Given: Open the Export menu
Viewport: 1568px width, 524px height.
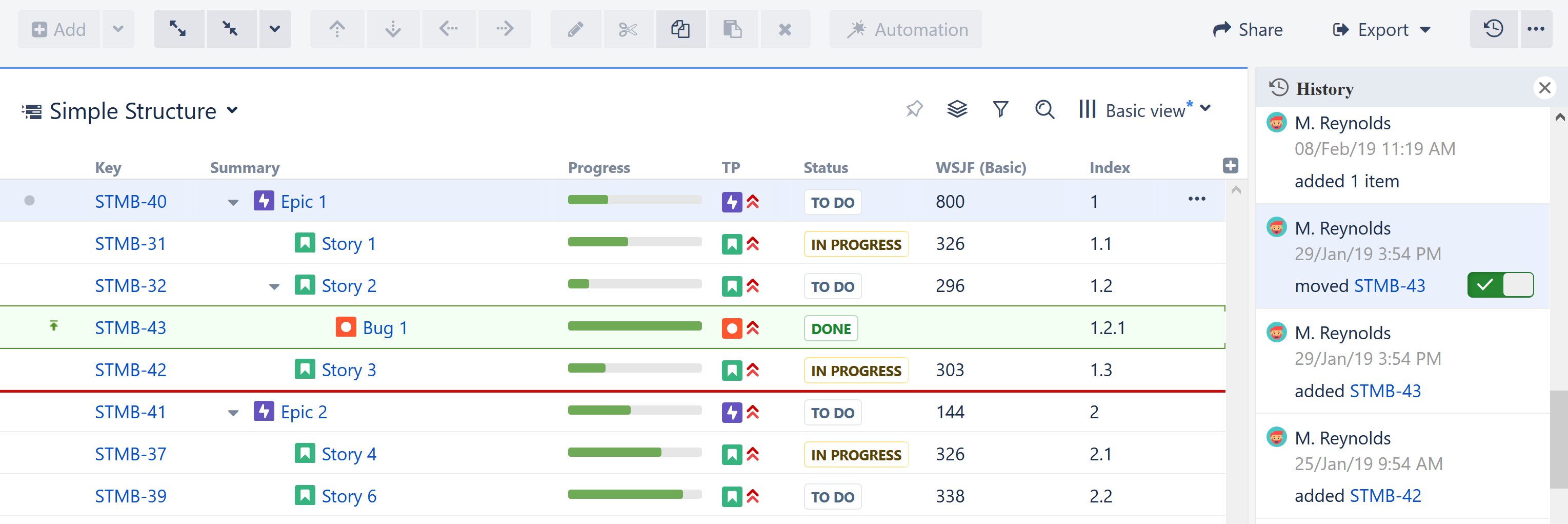Looking at the screenshot, I should click(x=1381, y=29).
